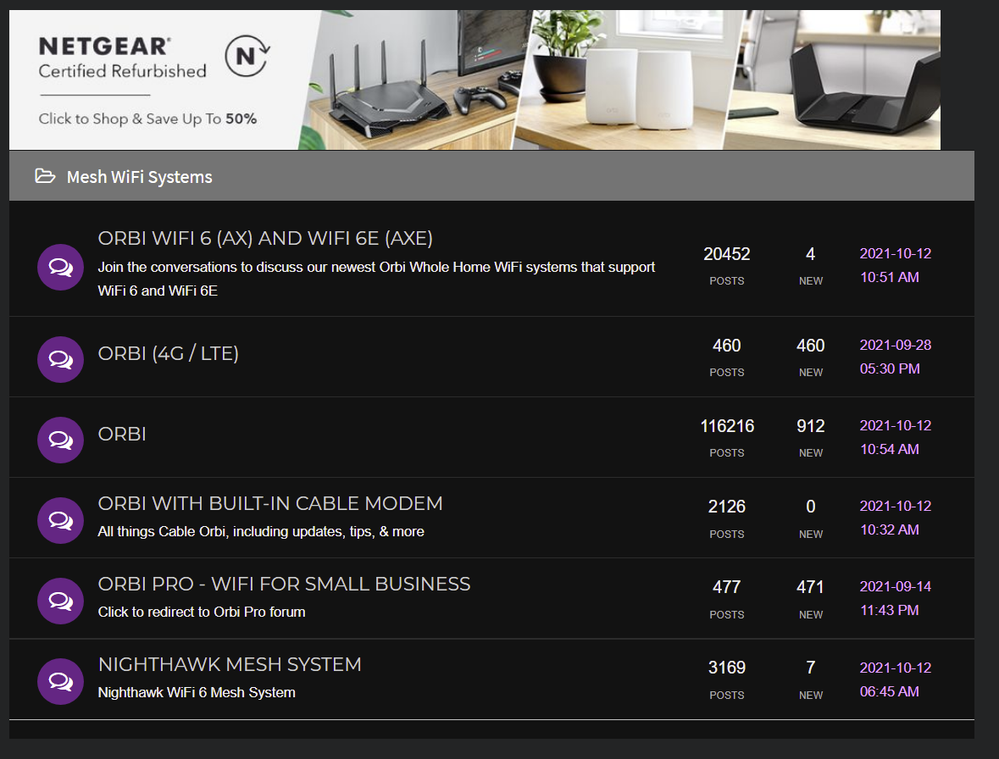The width and height of the screenshot is (999, 759).
Task: Click the Orbi cable modem forum chat icon
Action: point(61,521)
